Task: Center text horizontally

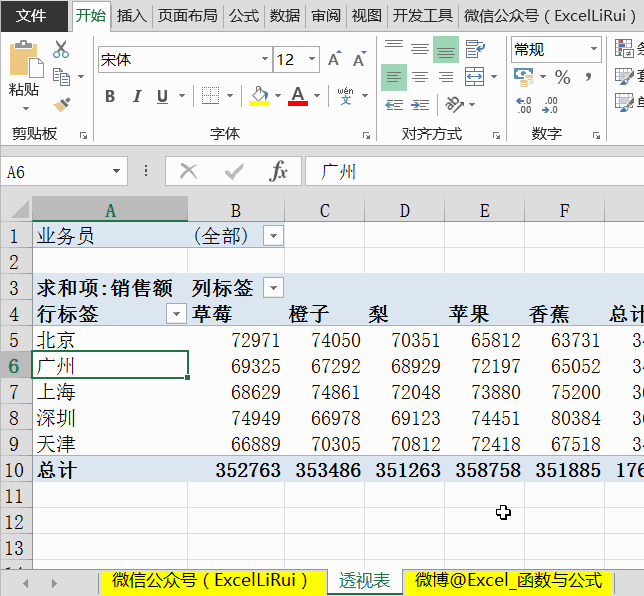Action: [420, 77]
